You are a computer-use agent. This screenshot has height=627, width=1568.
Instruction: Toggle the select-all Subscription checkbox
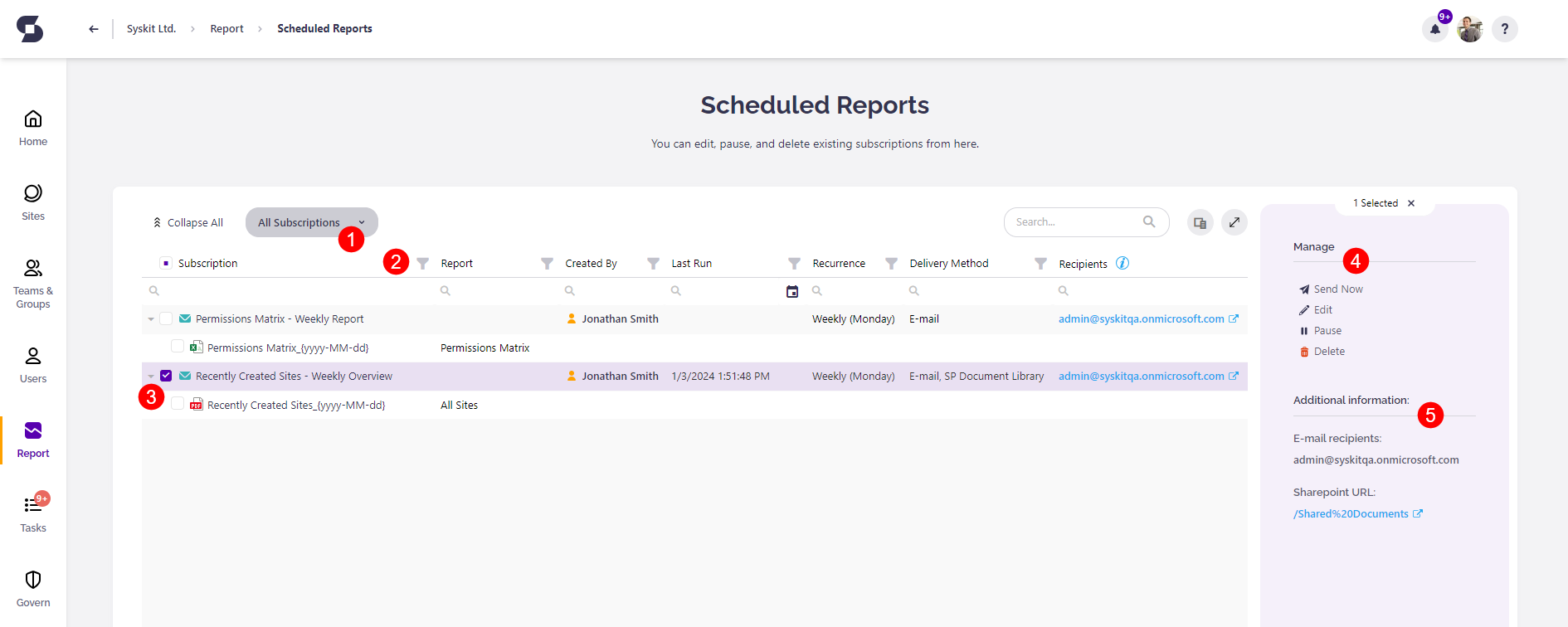tap(166, 263)
